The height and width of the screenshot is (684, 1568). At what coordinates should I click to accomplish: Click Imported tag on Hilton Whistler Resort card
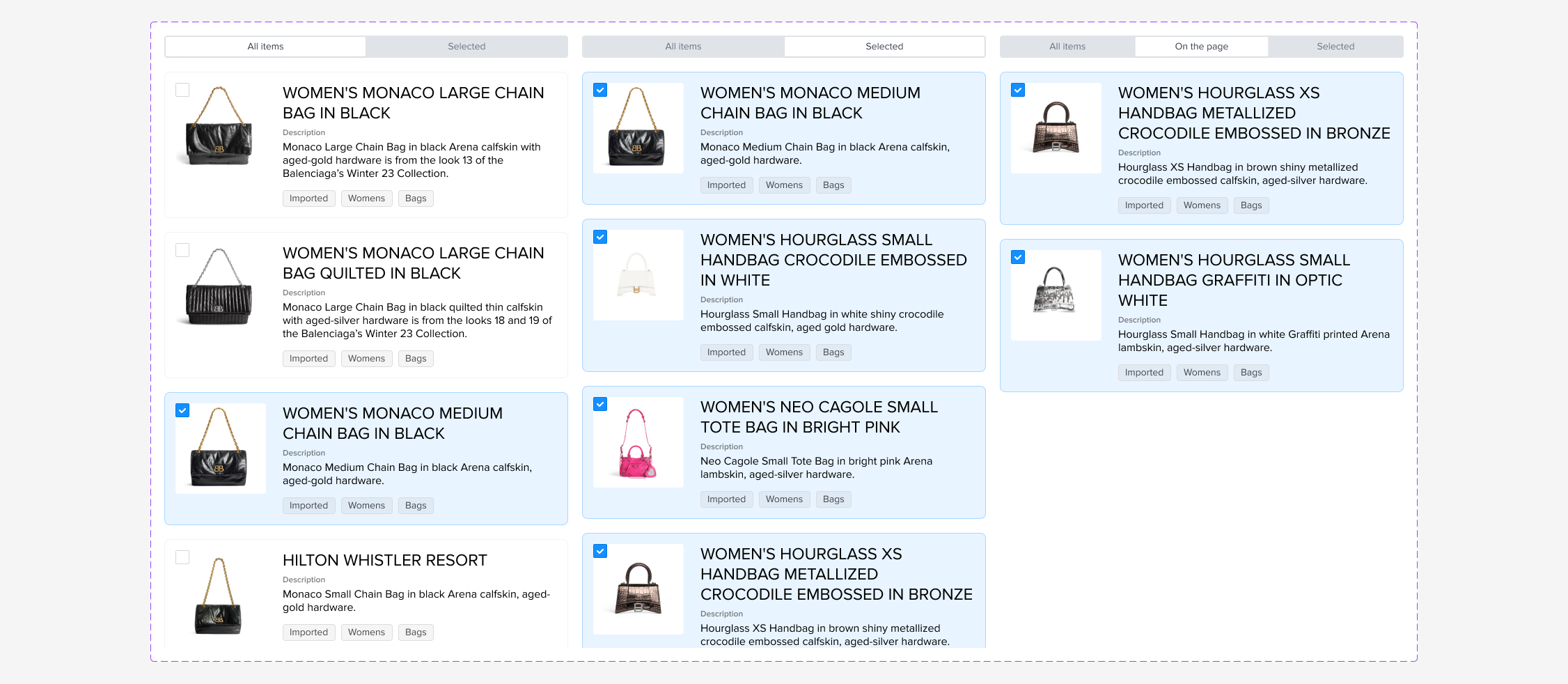pos(308,632)
